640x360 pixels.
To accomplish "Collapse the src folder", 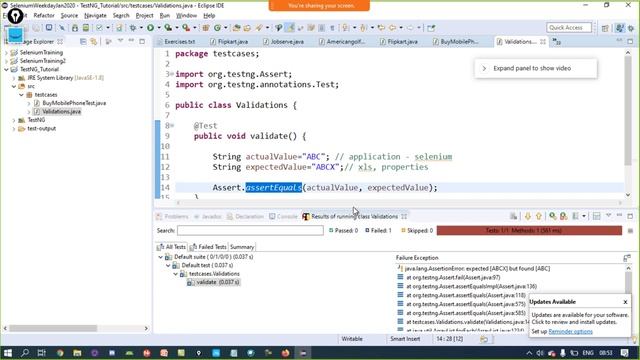I will point(14,86).
